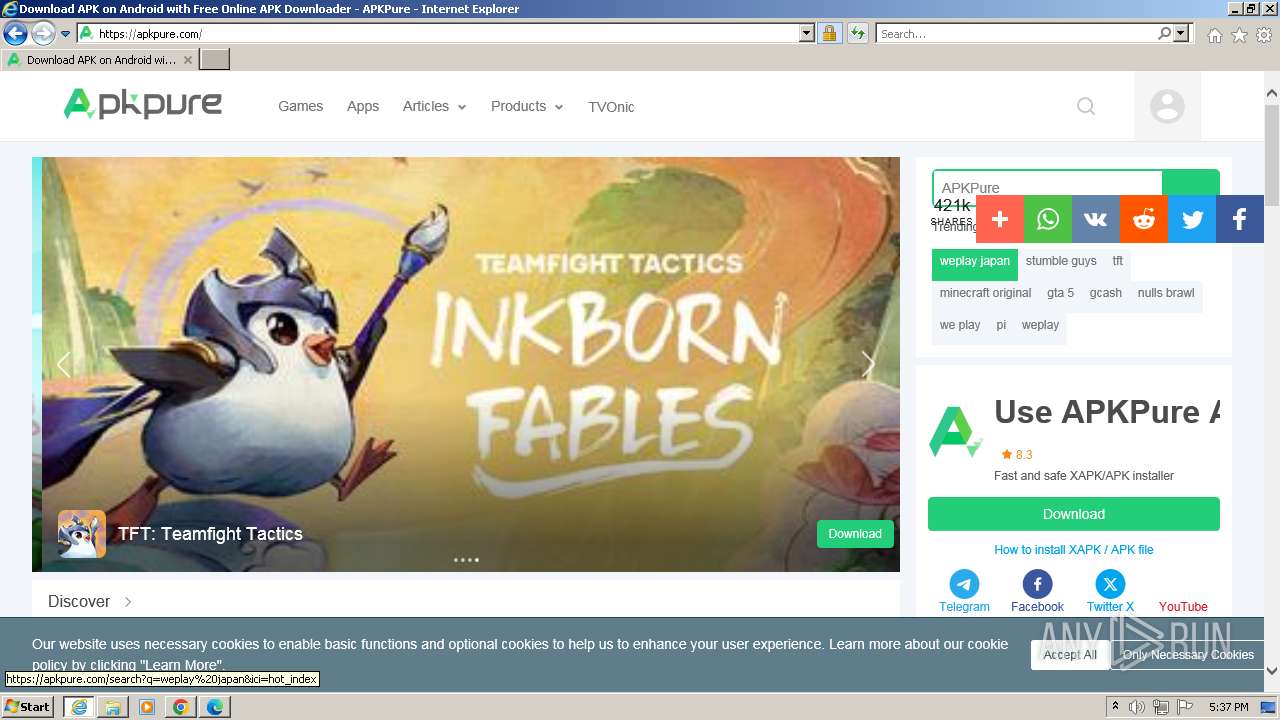Open the site search magnifier icon
This screenshot has height=720, width=1280.
(1086, 106)
